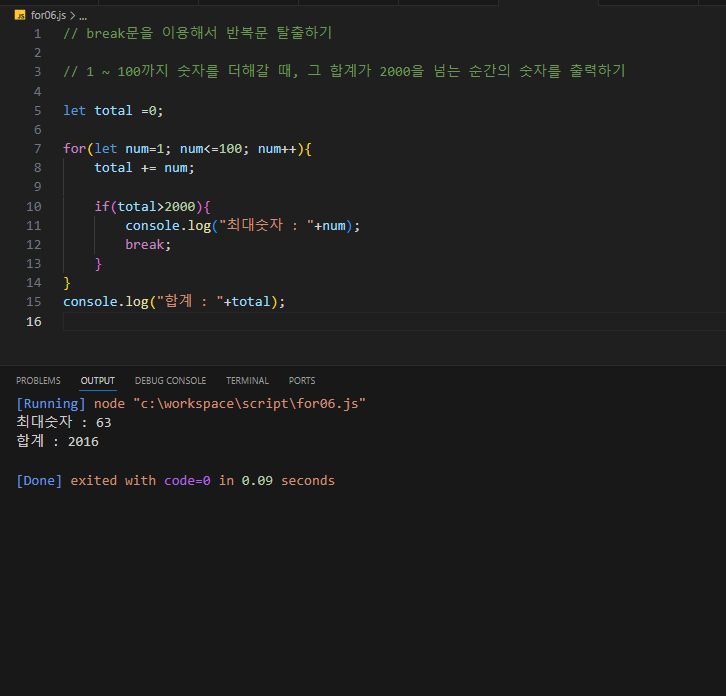Click console.log line printing 최대숫자

[x=243, y=226]
